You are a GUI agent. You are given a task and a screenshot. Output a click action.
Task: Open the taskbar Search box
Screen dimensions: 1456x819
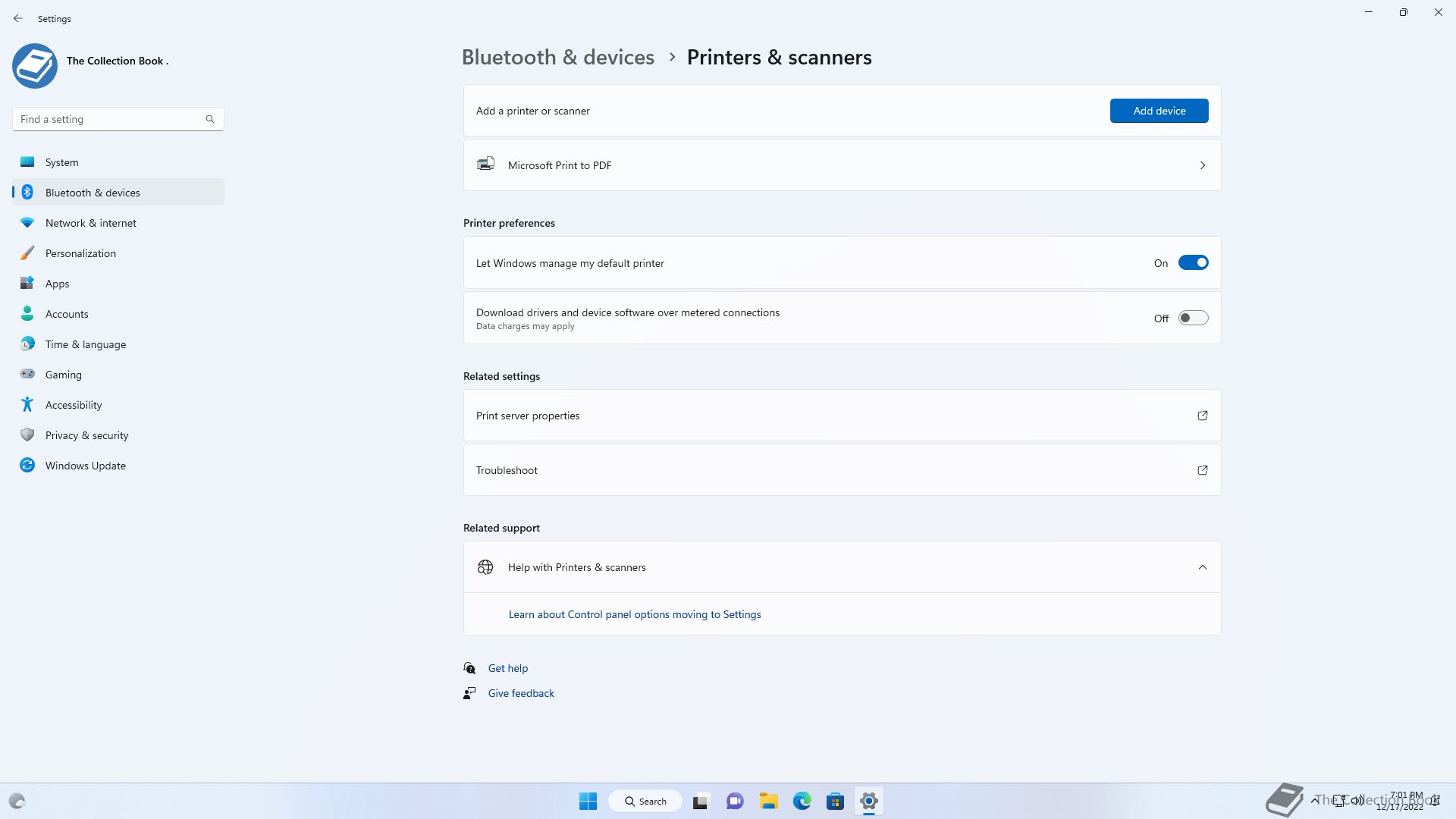pos(645,801)
